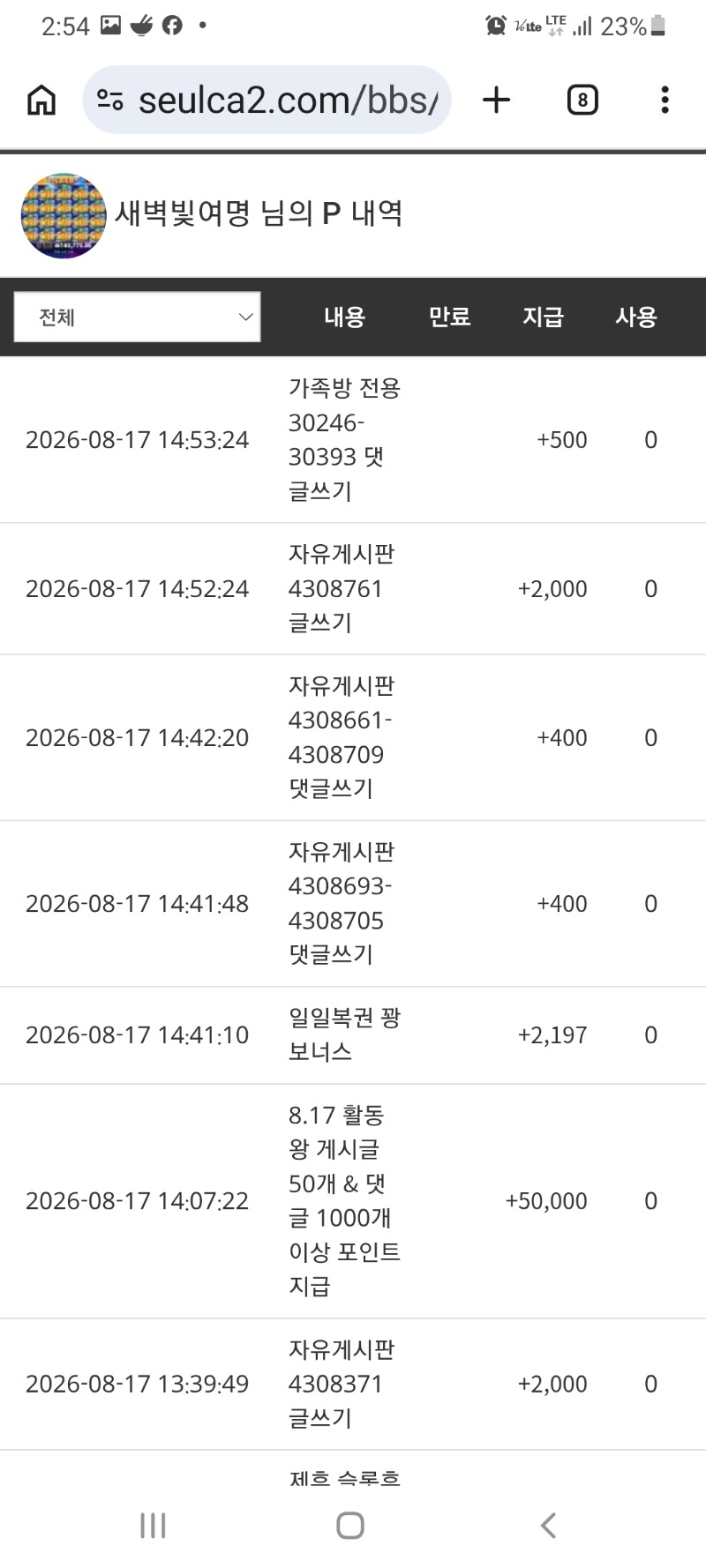Viewport: 706px width, 1568px height.
Task: Click the seulca2.com address bar
Action: tap(267, 100)
